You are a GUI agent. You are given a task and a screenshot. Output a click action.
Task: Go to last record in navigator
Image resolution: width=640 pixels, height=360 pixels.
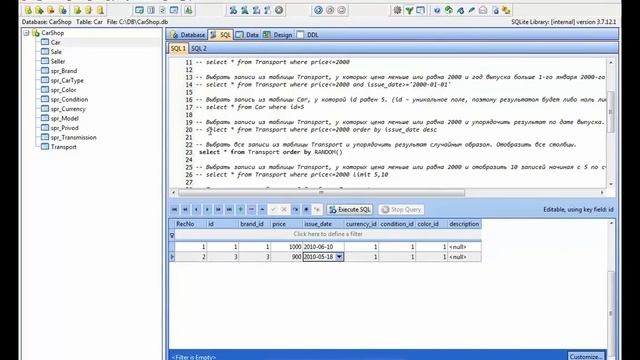pos(229,209)
